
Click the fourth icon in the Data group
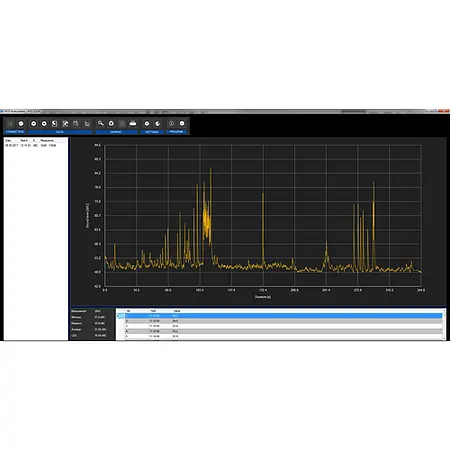point(65,124)
